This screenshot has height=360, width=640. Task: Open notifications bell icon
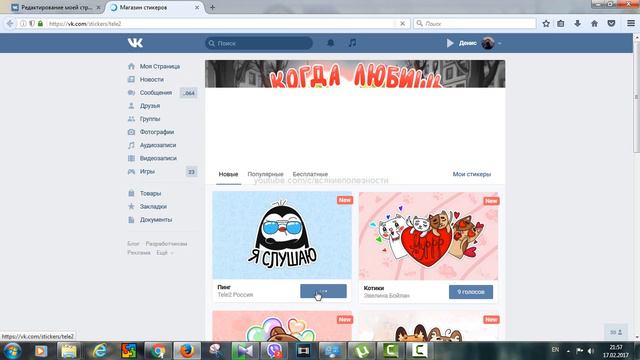pos(331,43)
